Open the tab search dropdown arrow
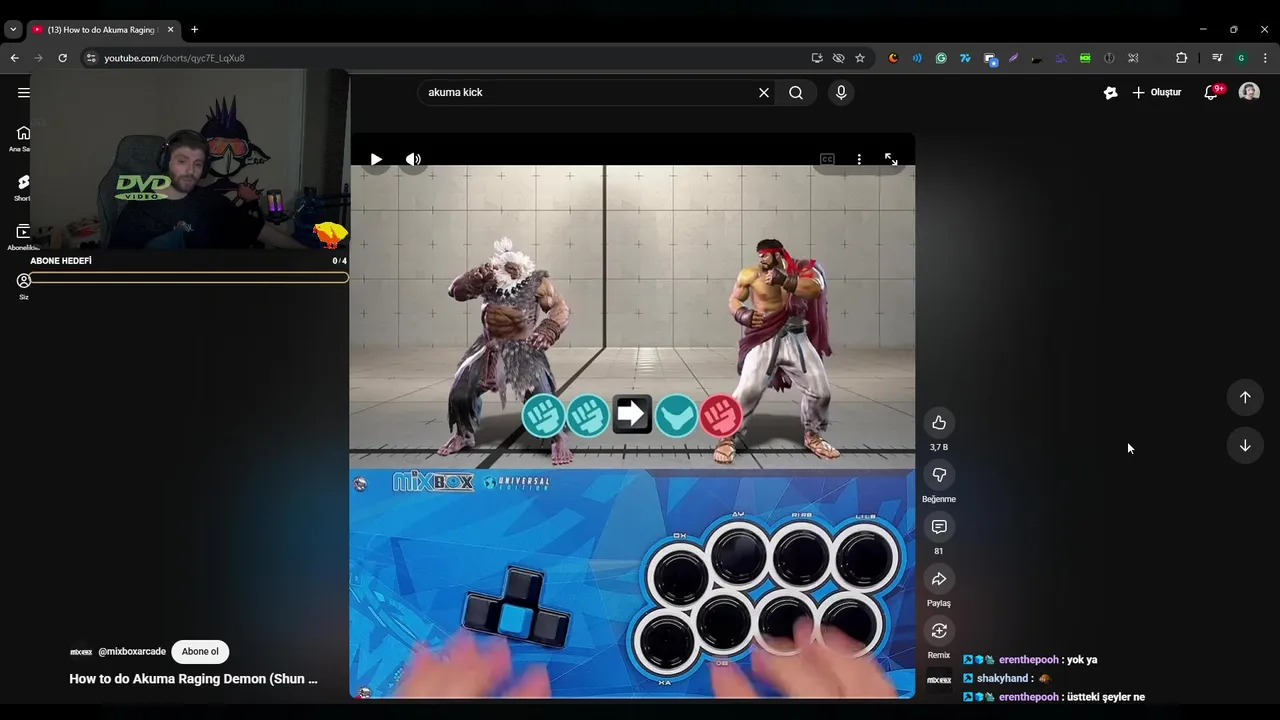 13,29
